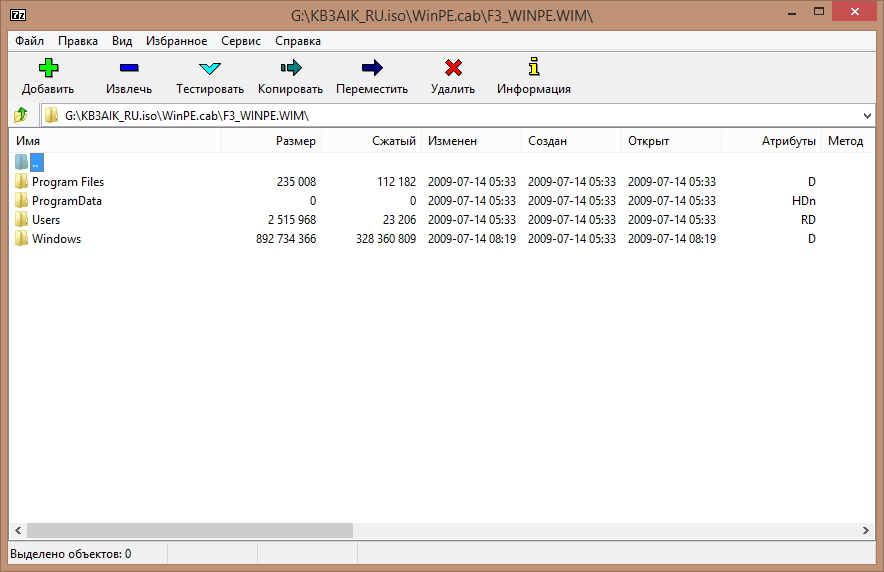The width and height of the screenshot is (884, 572).
Task: Expand the address bar path dropdown
Action: point(867,116)
